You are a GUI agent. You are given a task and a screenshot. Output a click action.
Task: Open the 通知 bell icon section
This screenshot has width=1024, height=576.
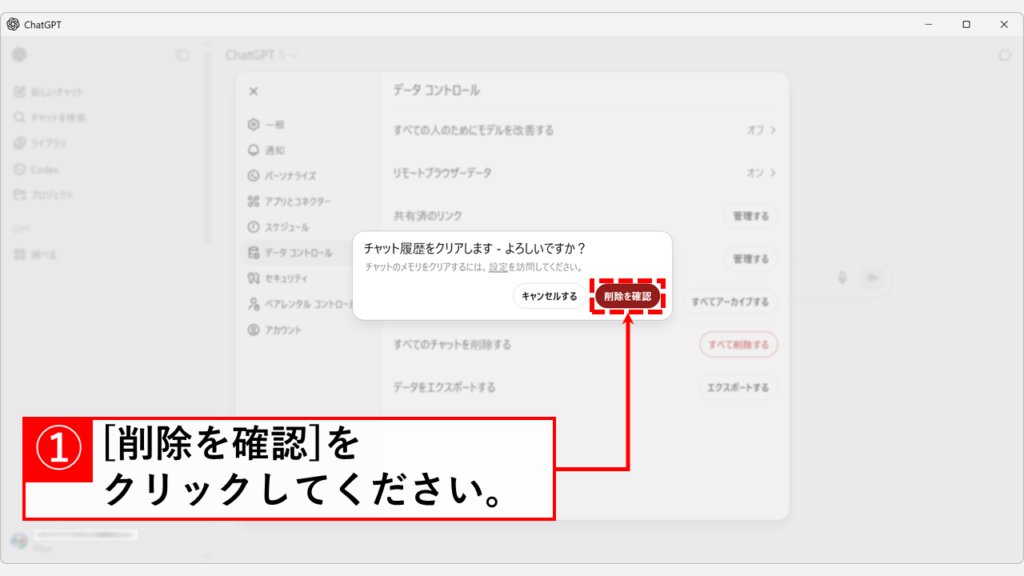point(253,150)
